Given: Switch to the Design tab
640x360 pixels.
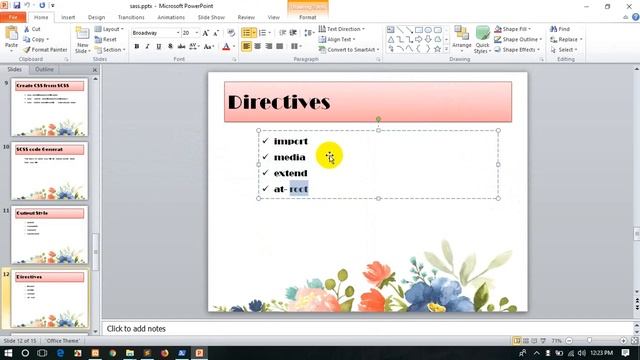Looking at the screenshot, I should click(96, 17).
